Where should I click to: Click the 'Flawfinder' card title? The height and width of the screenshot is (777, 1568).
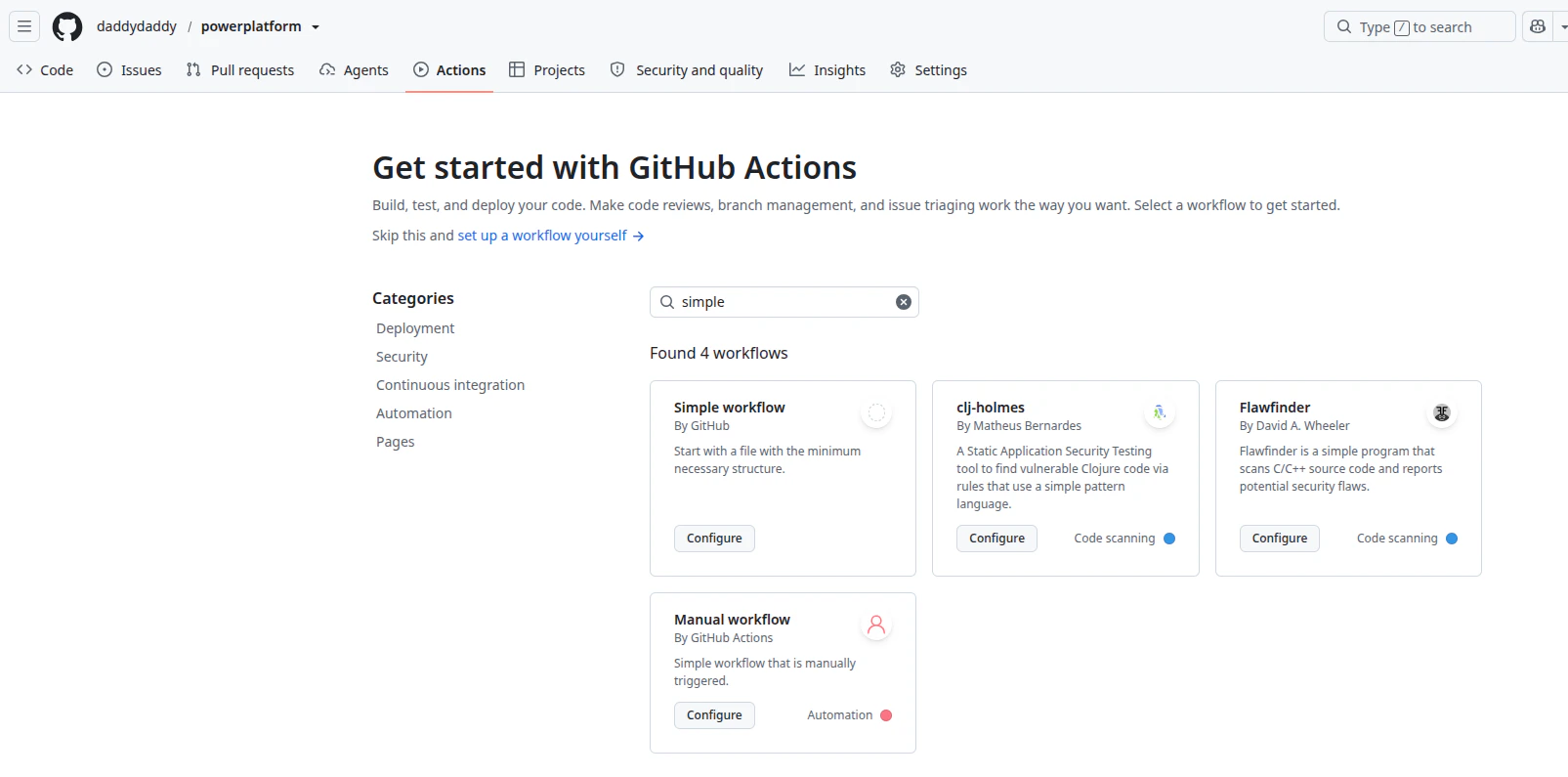coord(1275,408)
